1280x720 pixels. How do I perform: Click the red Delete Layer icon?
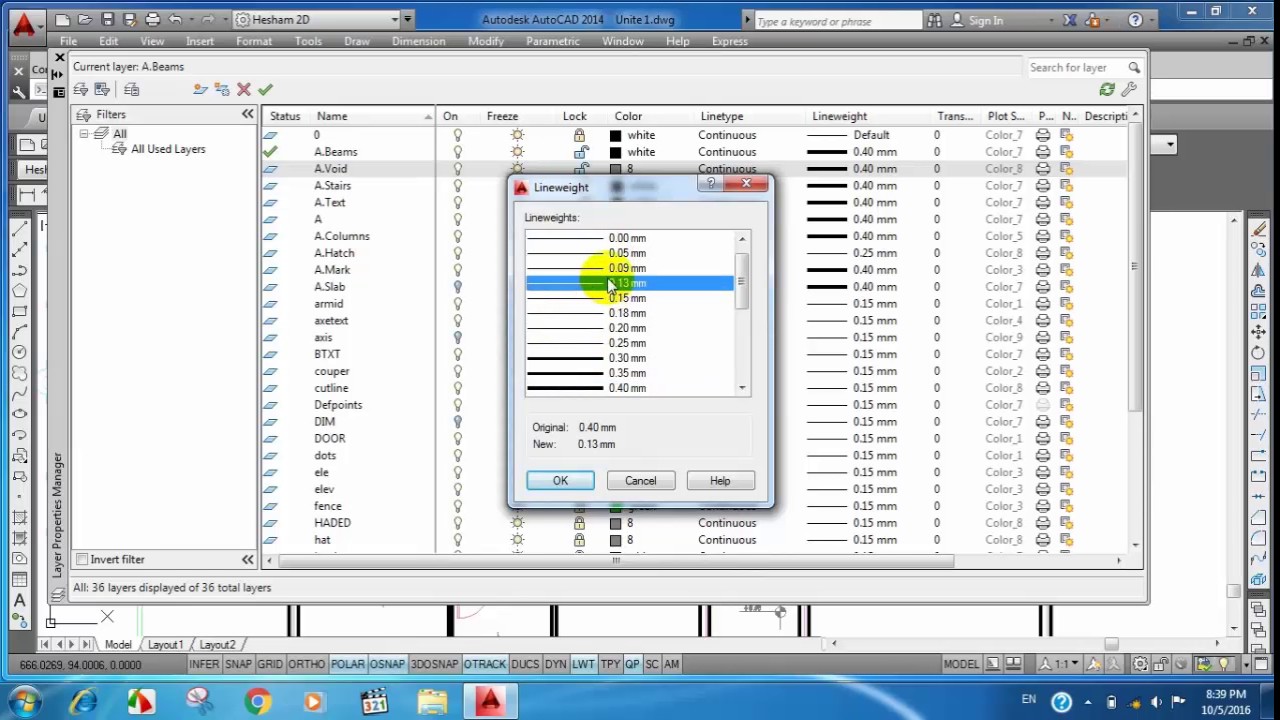(x=243, y=90)
